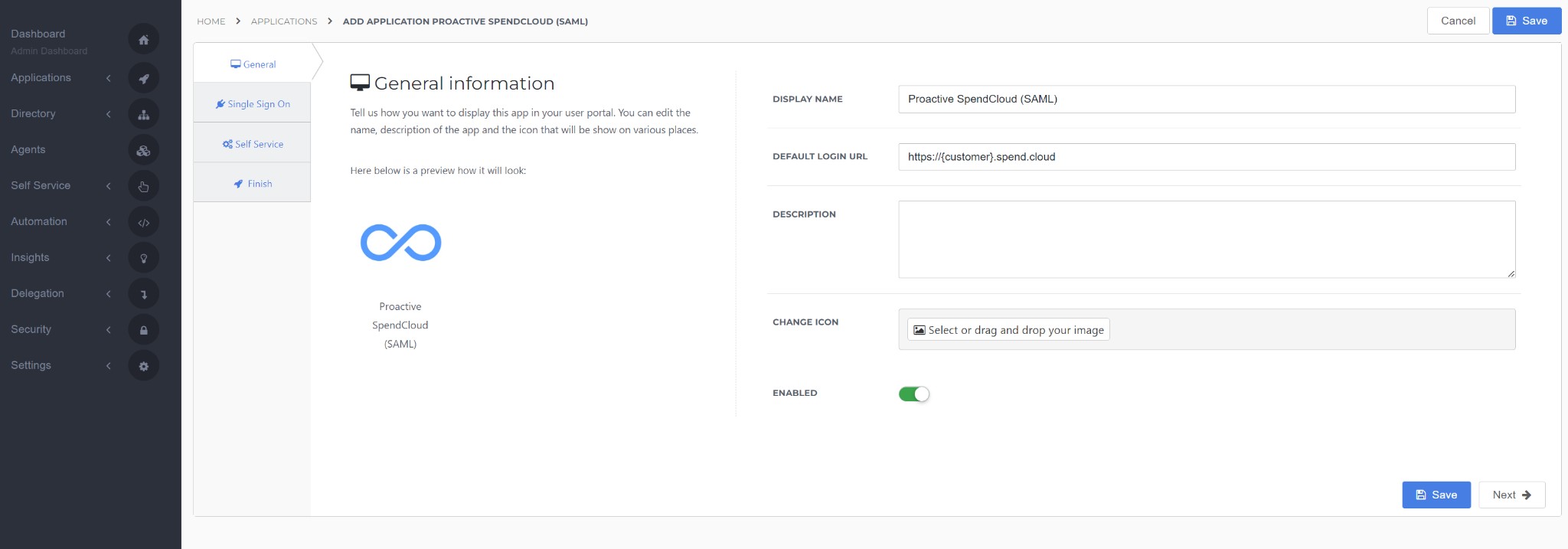Click Select or drag and drop your image

[x=1008, y=330]
